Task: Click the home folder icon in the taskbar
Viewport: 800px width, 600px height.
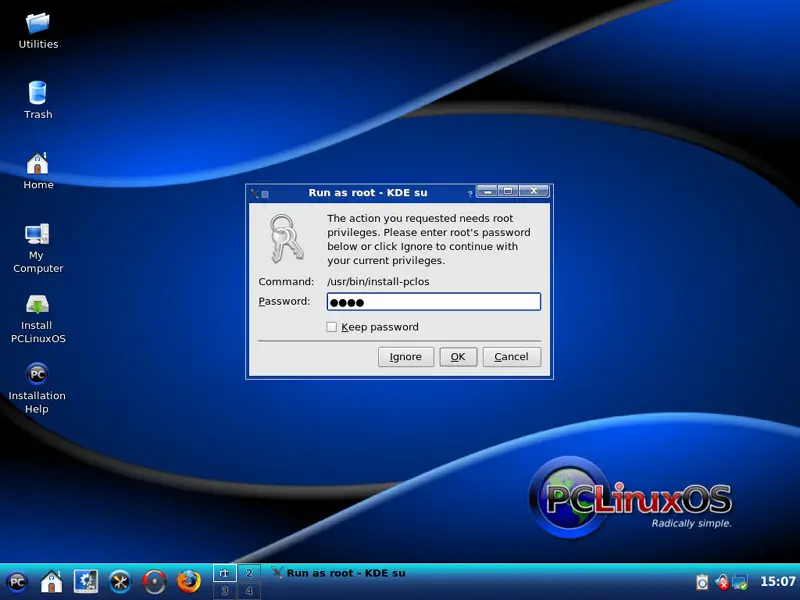Action: 52,582
